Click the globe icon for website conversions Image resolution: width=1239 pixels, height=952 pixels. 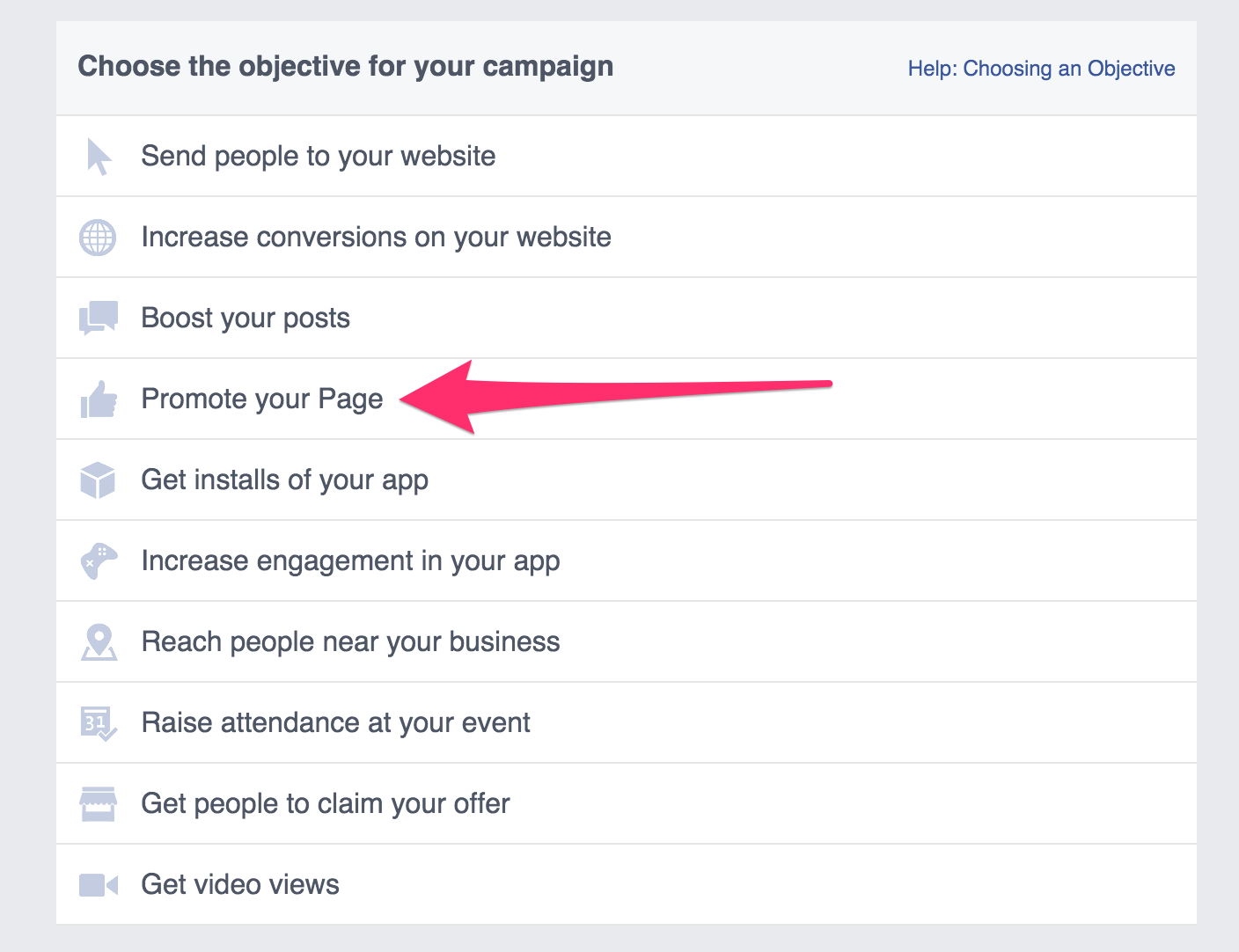click(98, 238)
